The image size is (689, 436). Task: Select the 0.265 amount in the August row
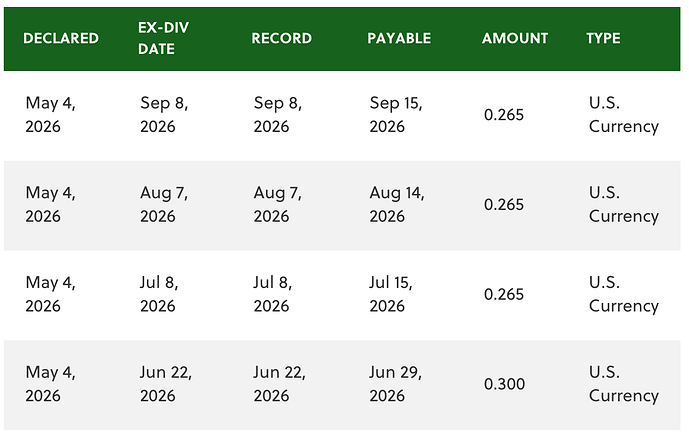coord(504,204)
